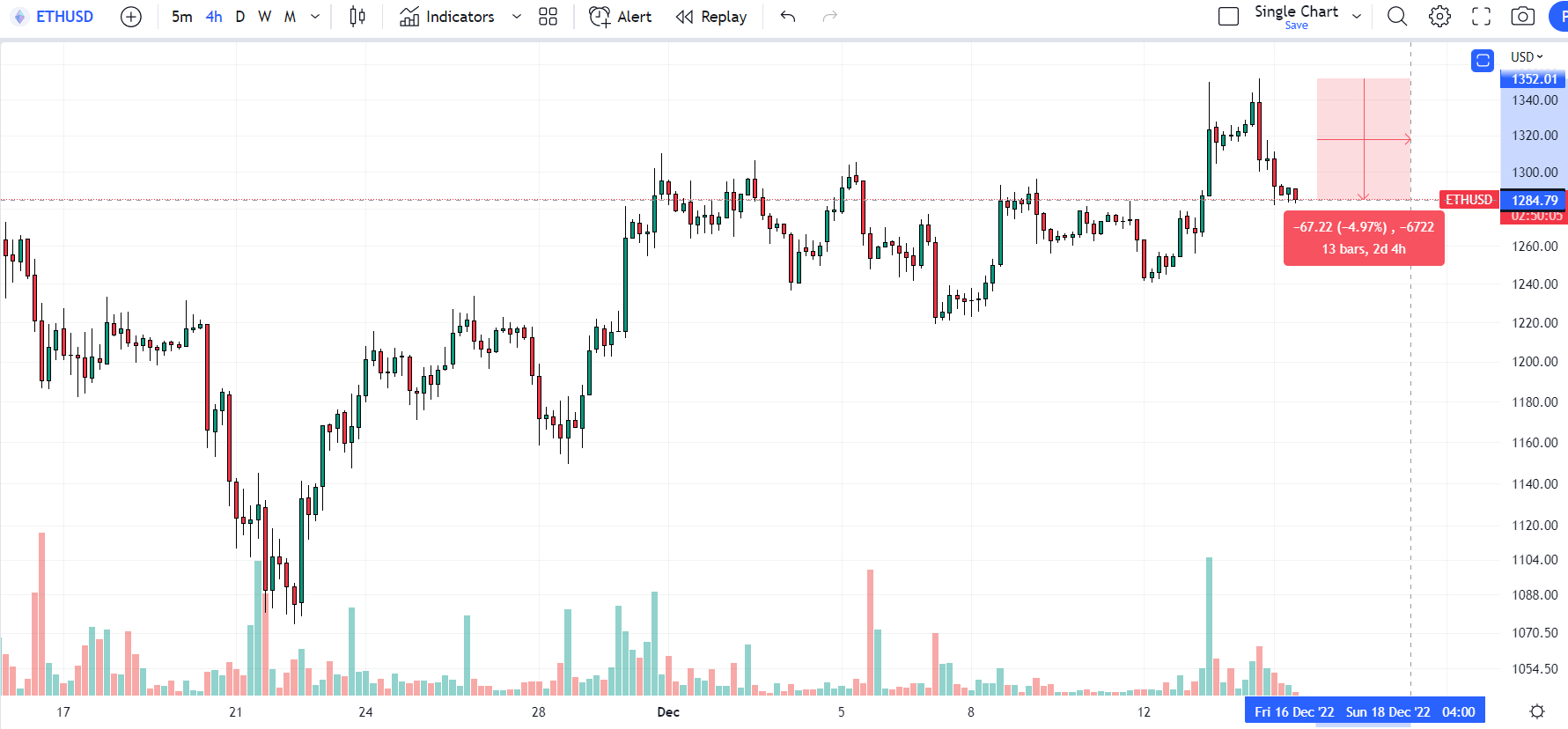Expand the Single Chart layout dropdown
Viewport: 1568px width, 729px height.
coord(1357,17)
